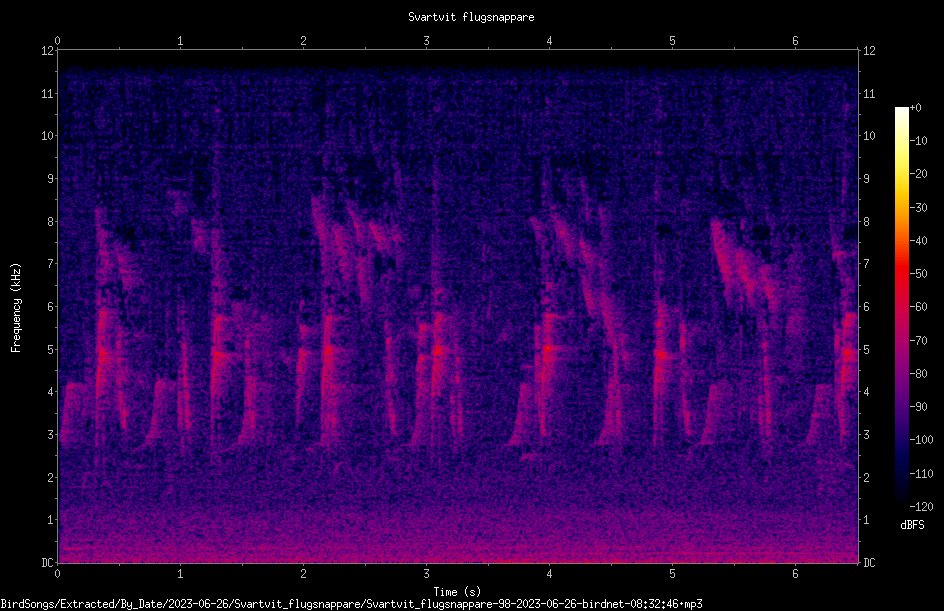Select the '-120' value on the color scale

click(921, 507)
